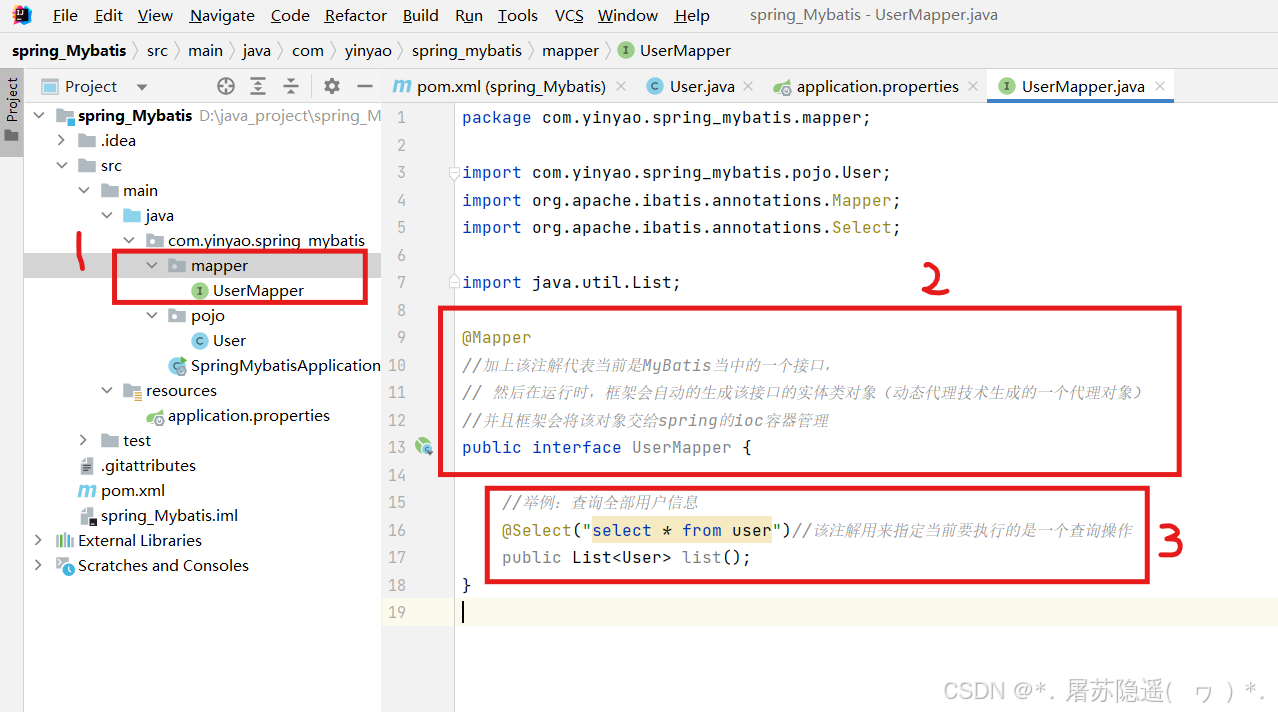Click the IntelliJ IDEA logo icon
This screenshot has height=712, width=1278.
[22, 15]
